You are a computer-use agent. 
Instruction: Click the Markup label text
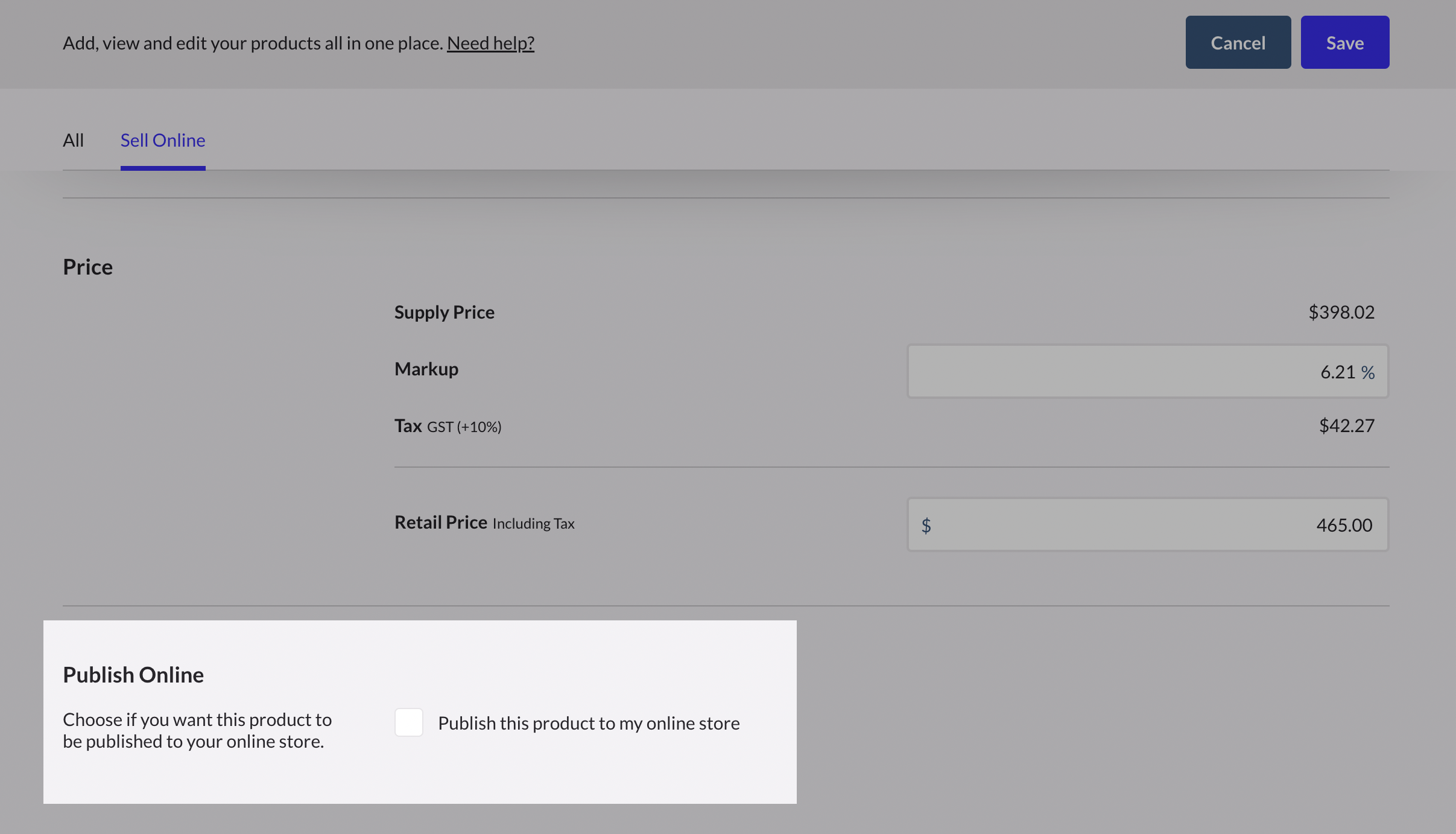click(x=426, y=369)
